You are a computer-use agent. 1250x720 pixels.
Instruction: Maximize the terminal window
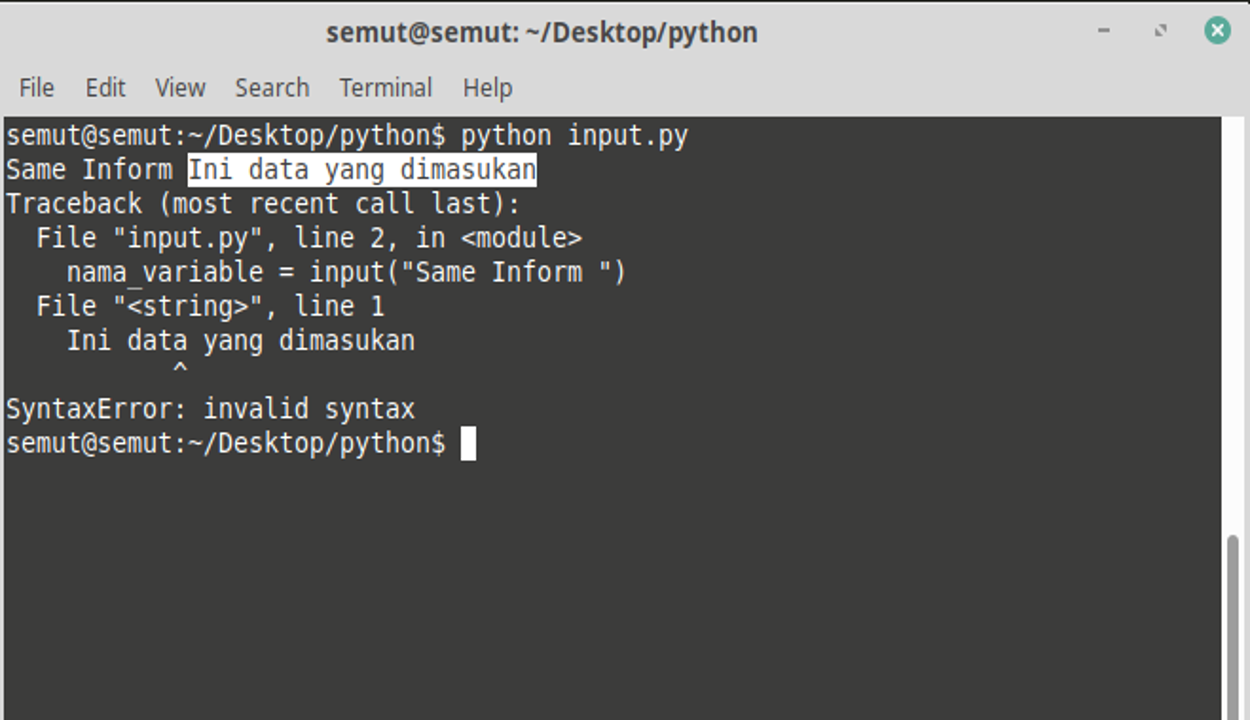[1160, 31]
